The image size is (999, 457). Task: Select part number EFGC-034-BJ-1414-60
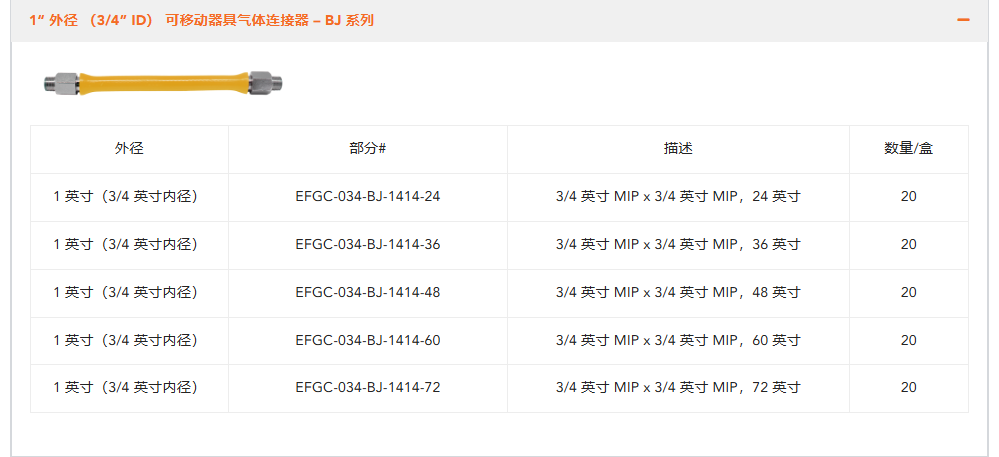point(367,340)
